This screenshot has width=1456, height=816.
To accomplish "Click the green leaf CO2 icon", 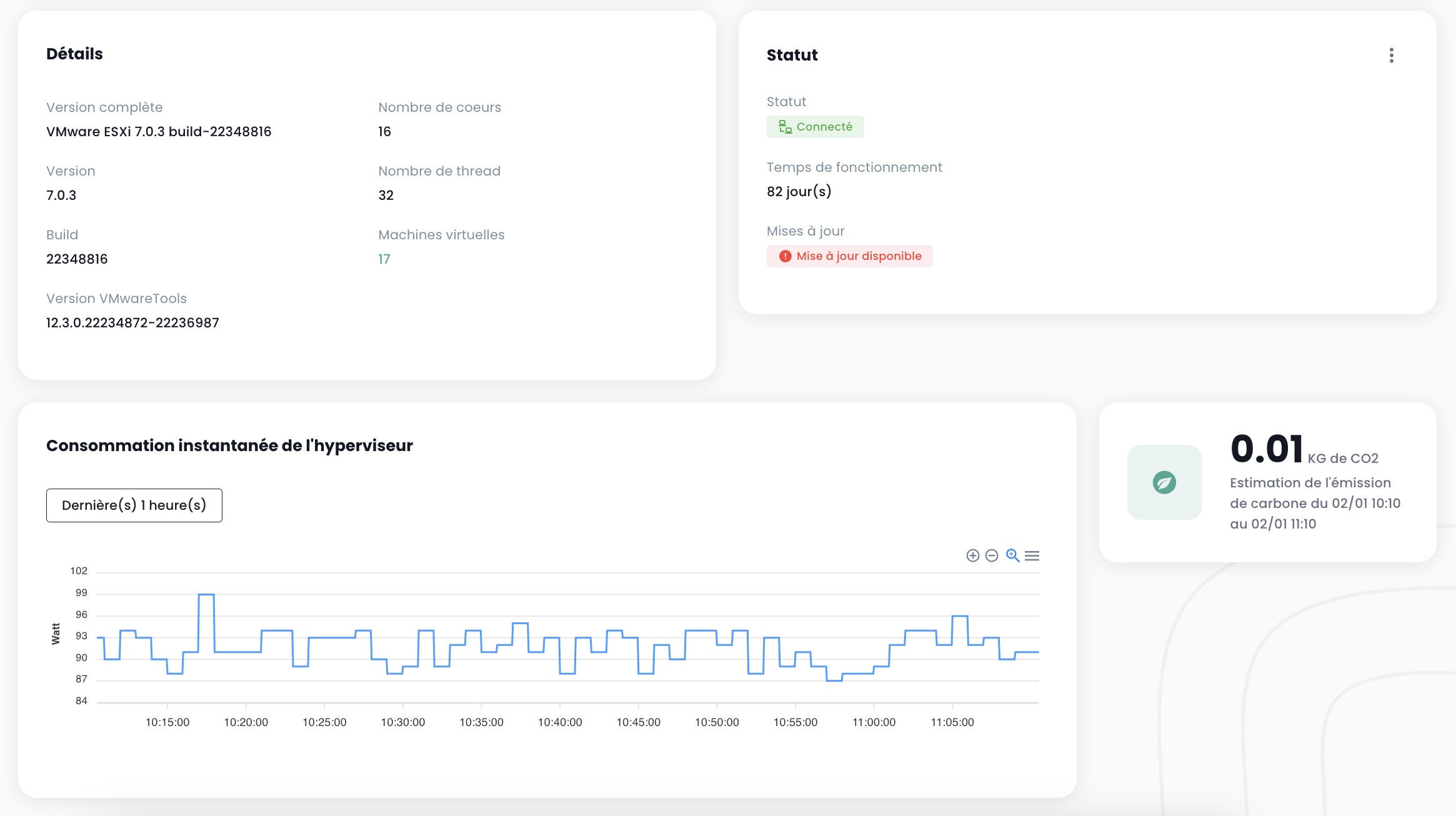I will (1164, 482).
